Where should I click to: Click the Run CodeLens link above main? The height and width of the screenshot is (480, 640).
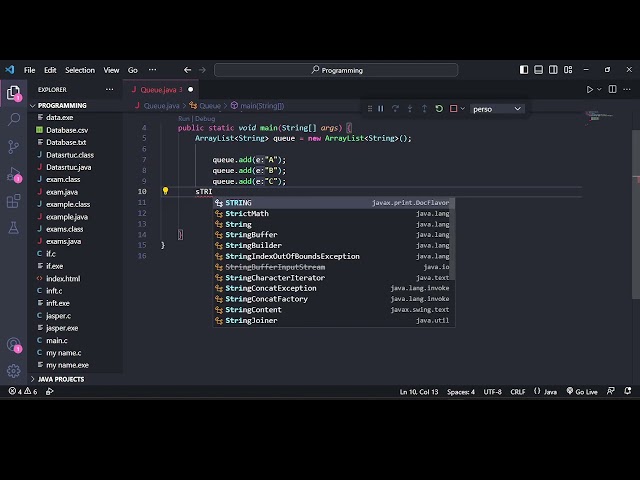tap(184, 119)
